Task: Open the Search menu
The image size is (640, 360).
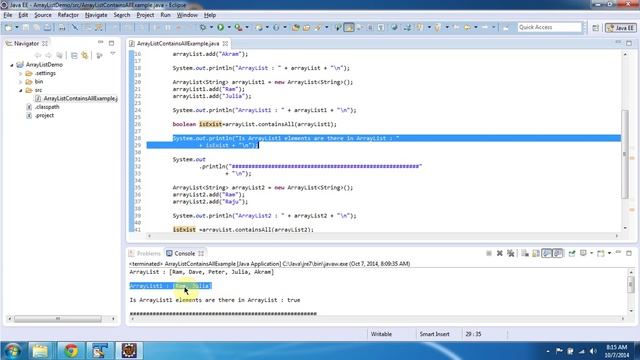Action: click(122, 15)
